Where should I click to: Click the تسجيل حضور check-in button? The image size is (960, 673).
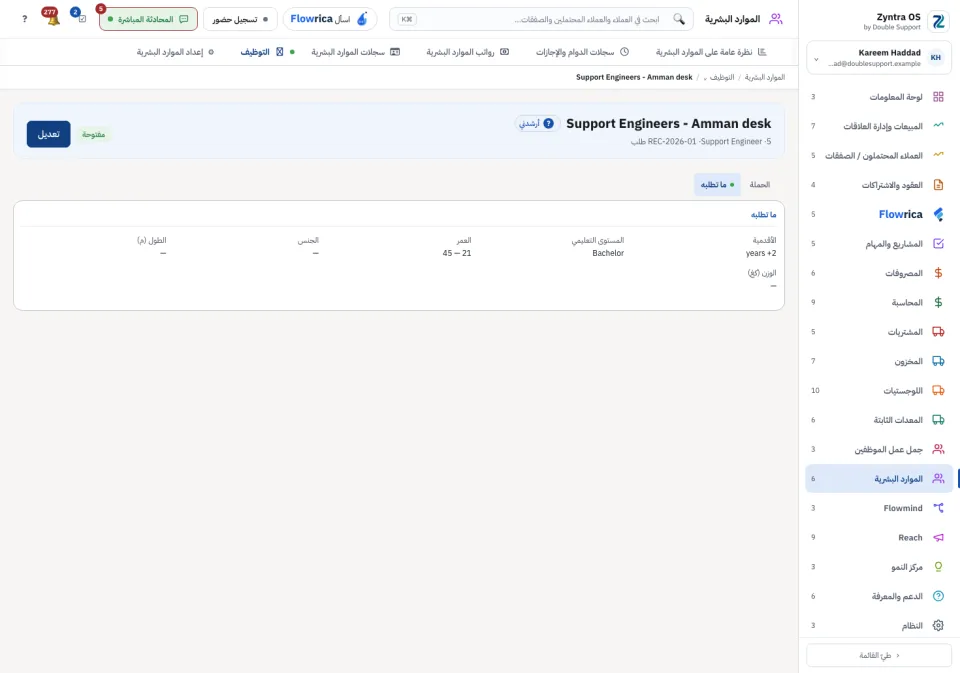tap(240, 19)
